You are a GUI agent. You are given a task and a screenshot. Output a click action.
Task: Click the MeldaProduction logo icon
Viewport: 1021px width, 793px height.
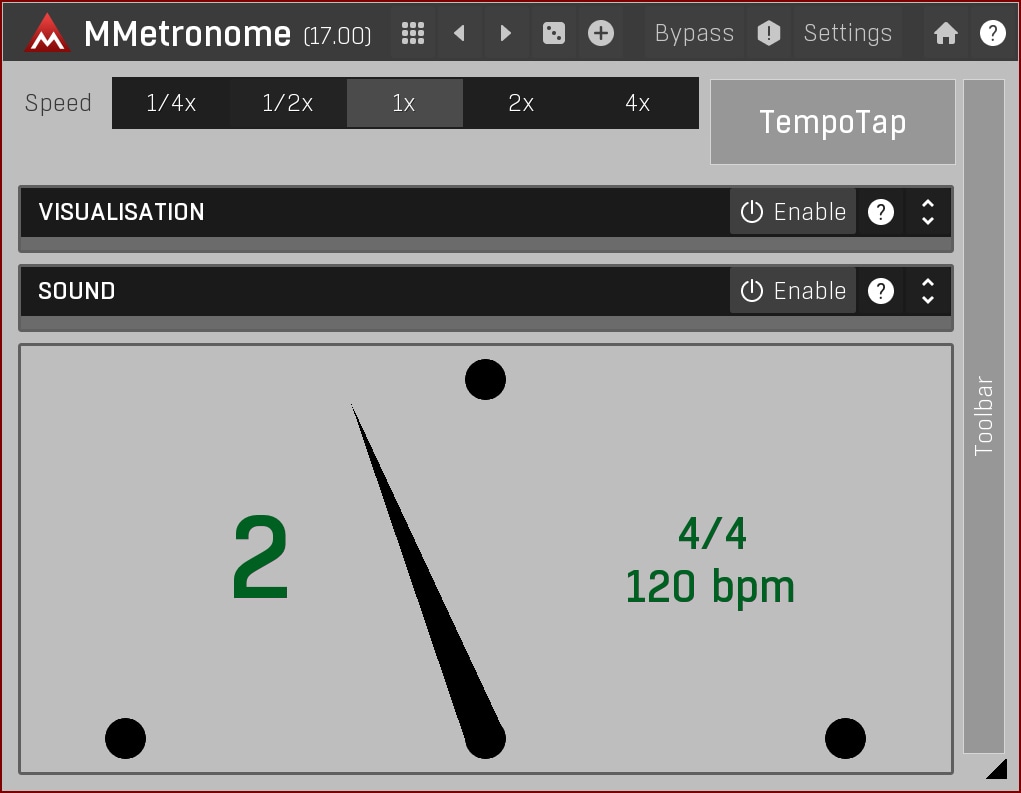(47, 34)
